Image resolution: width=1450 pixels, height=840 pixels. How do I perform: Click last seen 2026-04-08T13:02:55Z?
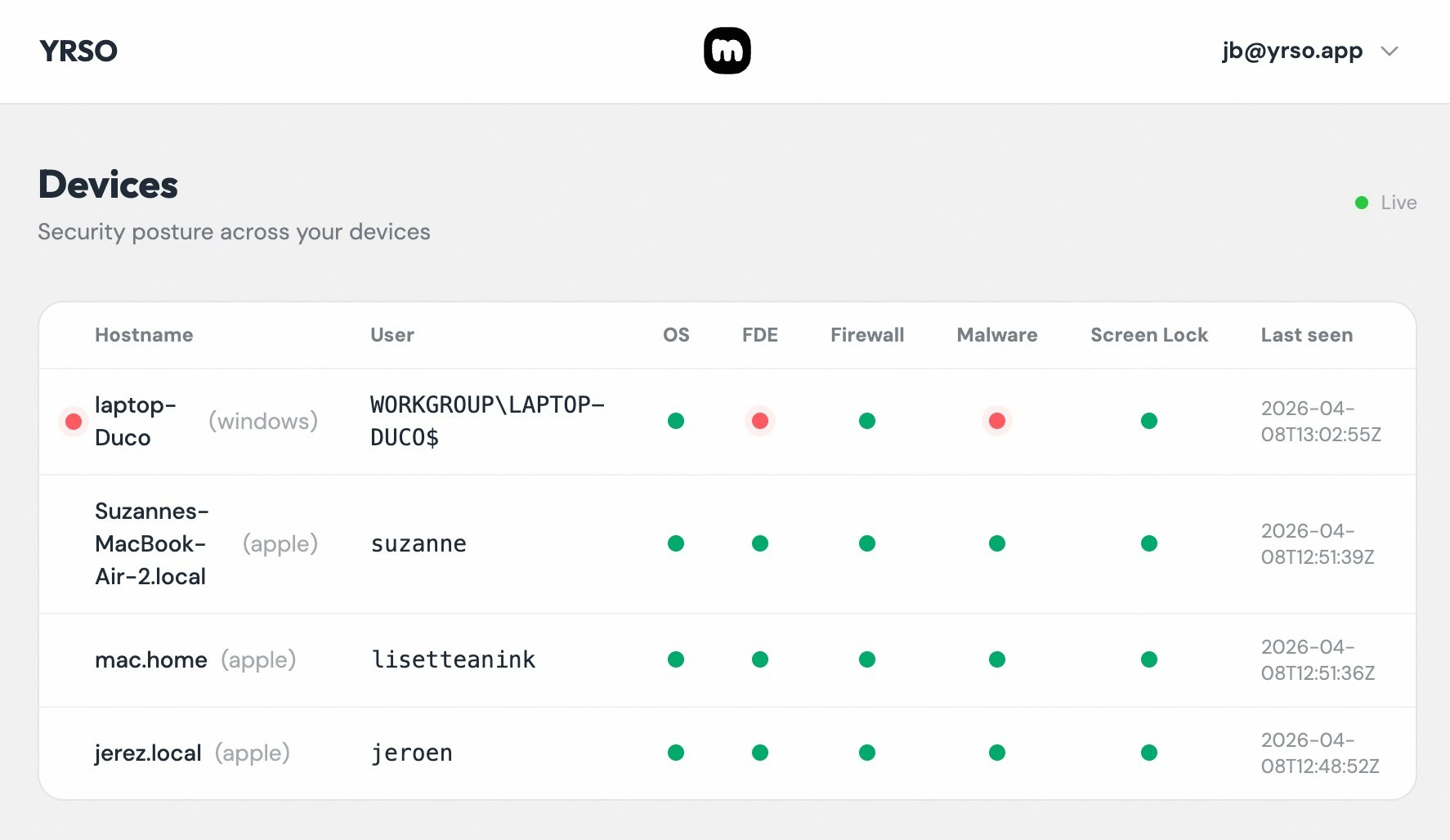1321,422
